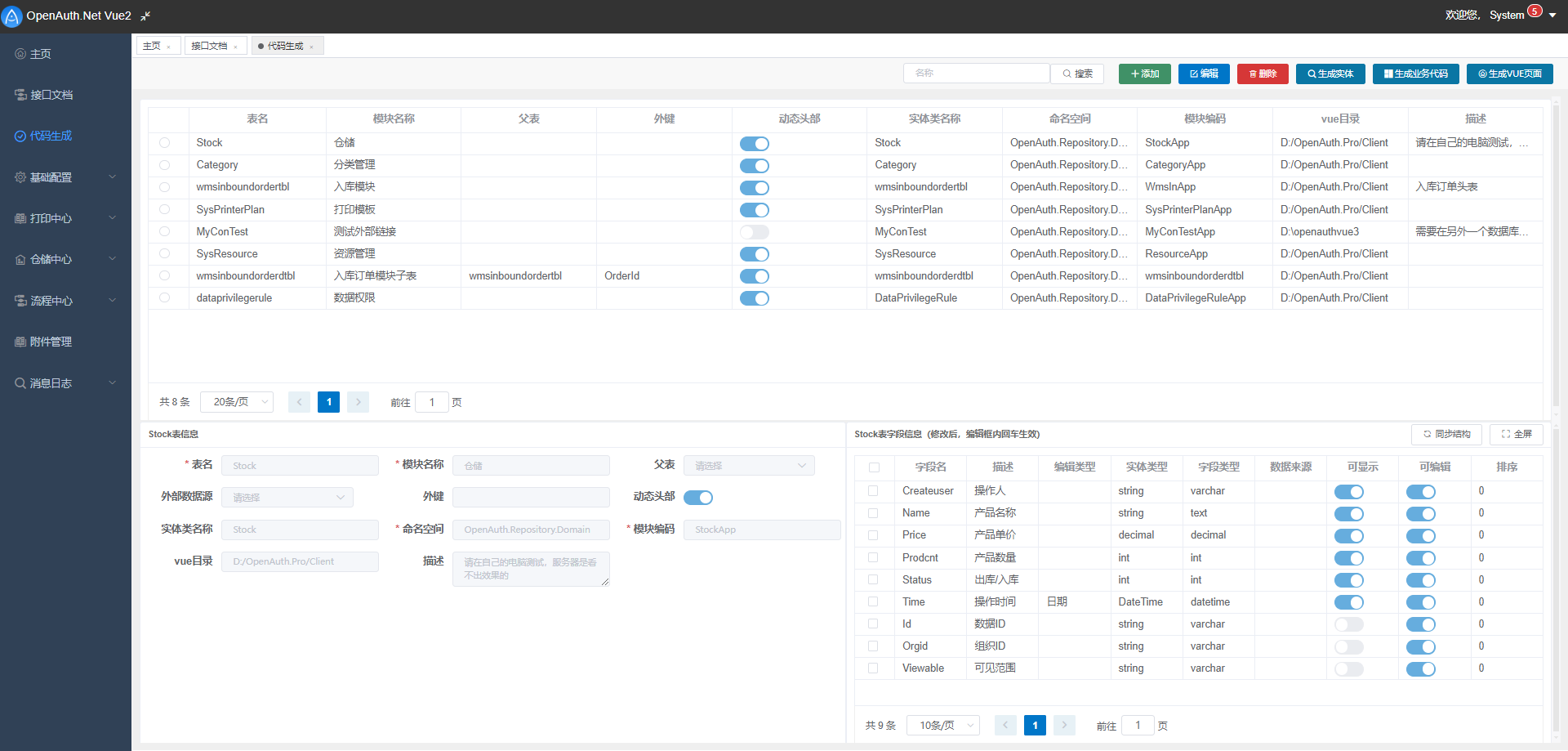Select the radio button for Stock row
This screenshot has width=1568, height=751.
[165, 143]
